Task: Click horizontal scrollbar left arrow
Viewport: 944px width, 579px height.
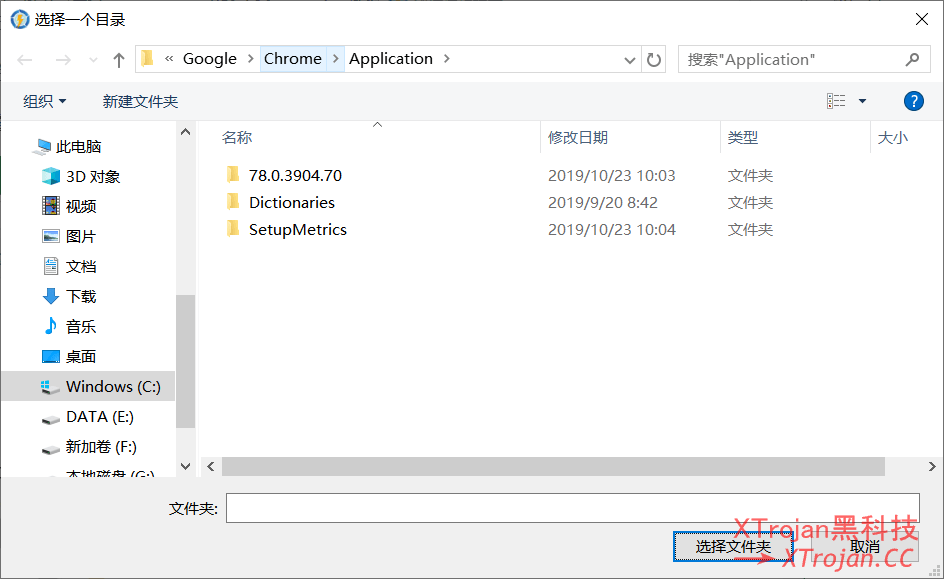Action: click(211, 466)
